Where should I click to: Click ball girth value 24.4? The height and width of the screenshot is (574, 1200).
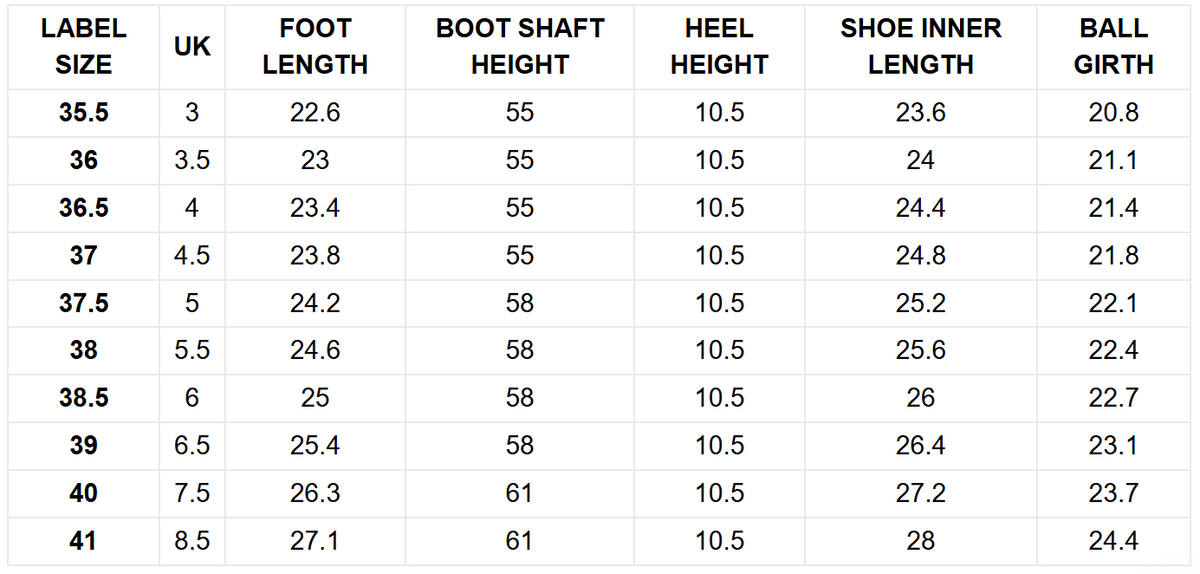[x=1113, y=541]
